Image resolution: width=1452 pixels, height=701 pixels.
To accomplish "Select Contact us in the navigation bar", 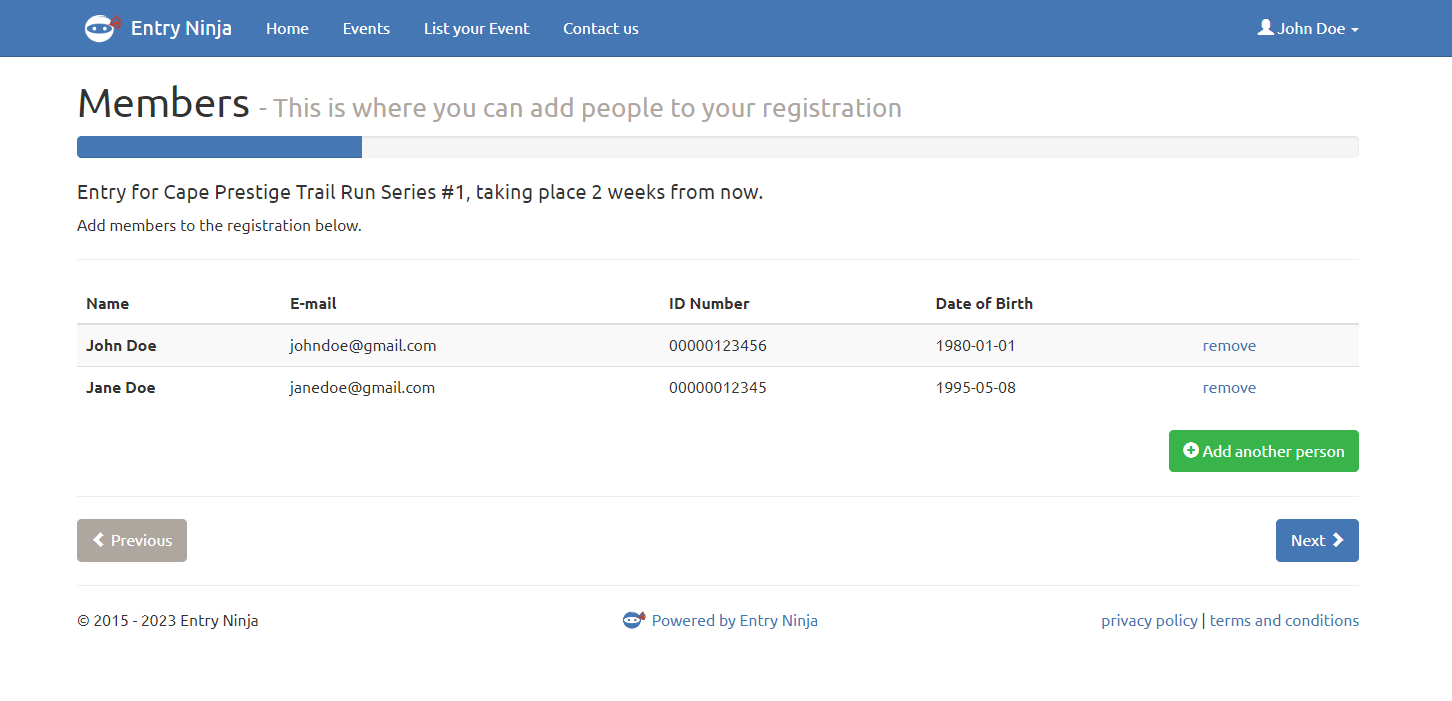I will (600, 28).
